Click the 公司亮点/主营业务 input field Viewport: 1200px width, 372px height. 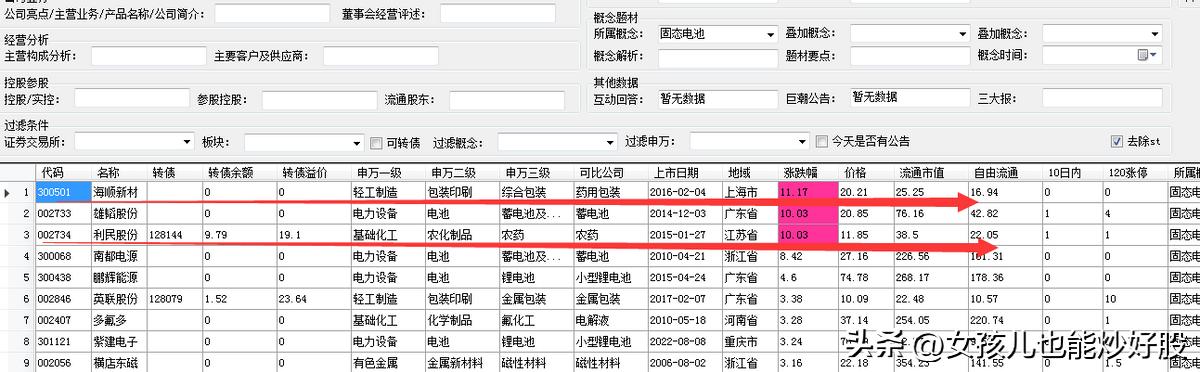click(x=272, y=13)
